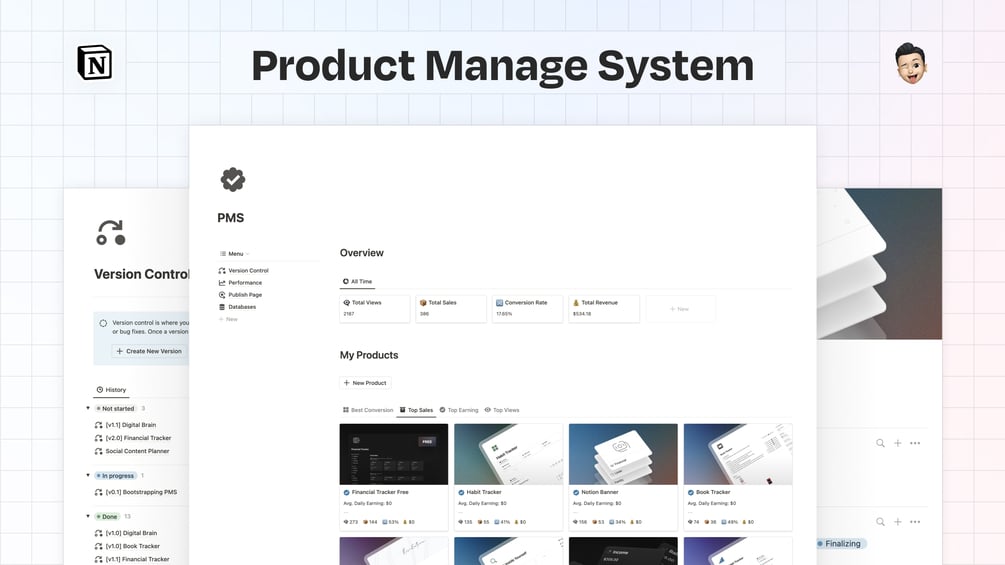Open the ellipsis menu just below the cover image
The width and height of the screenshot is (1005, 565).
click(915, 443)
